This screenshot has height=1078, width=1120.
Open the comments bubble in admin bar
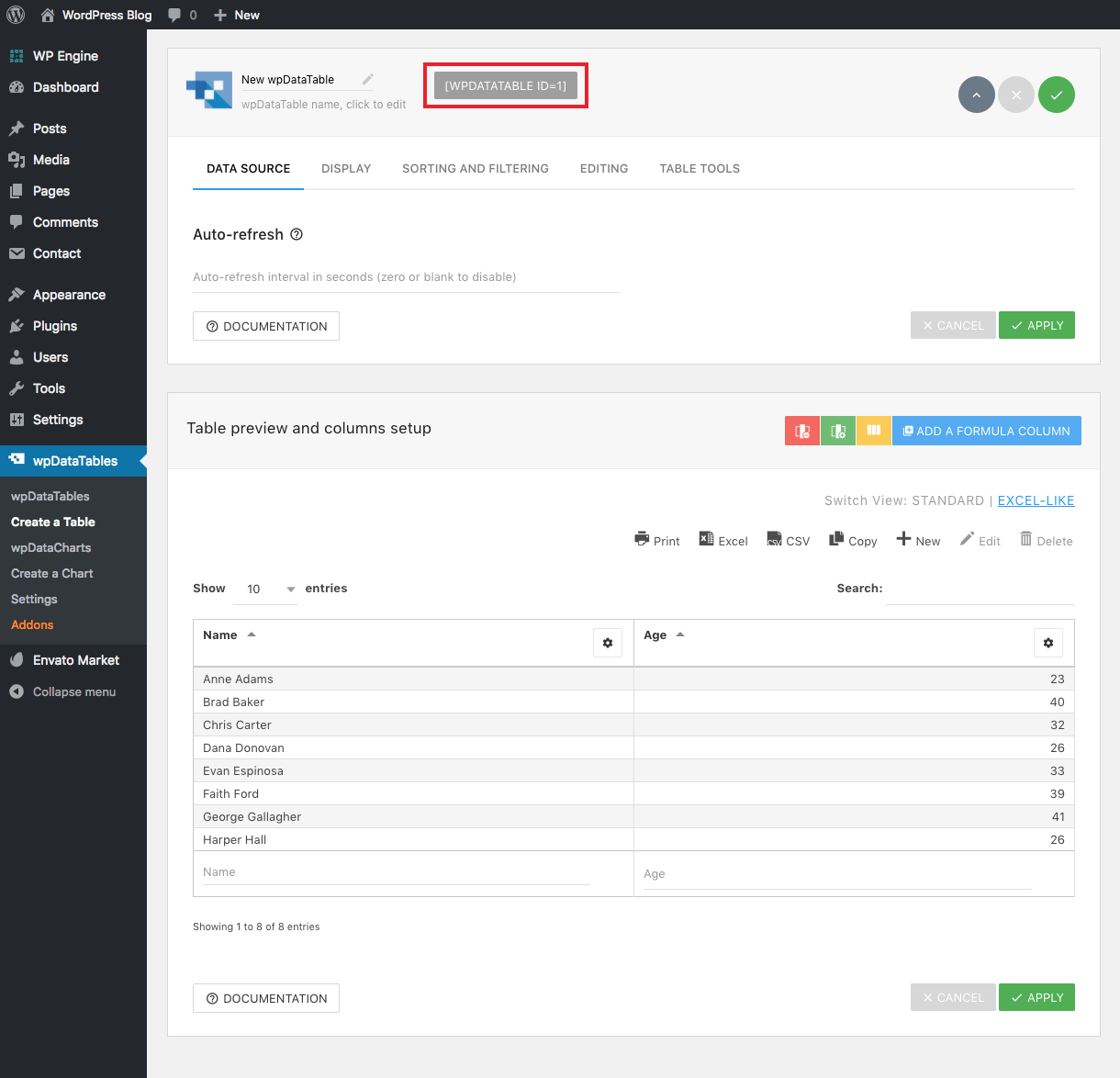click(182, 15)
